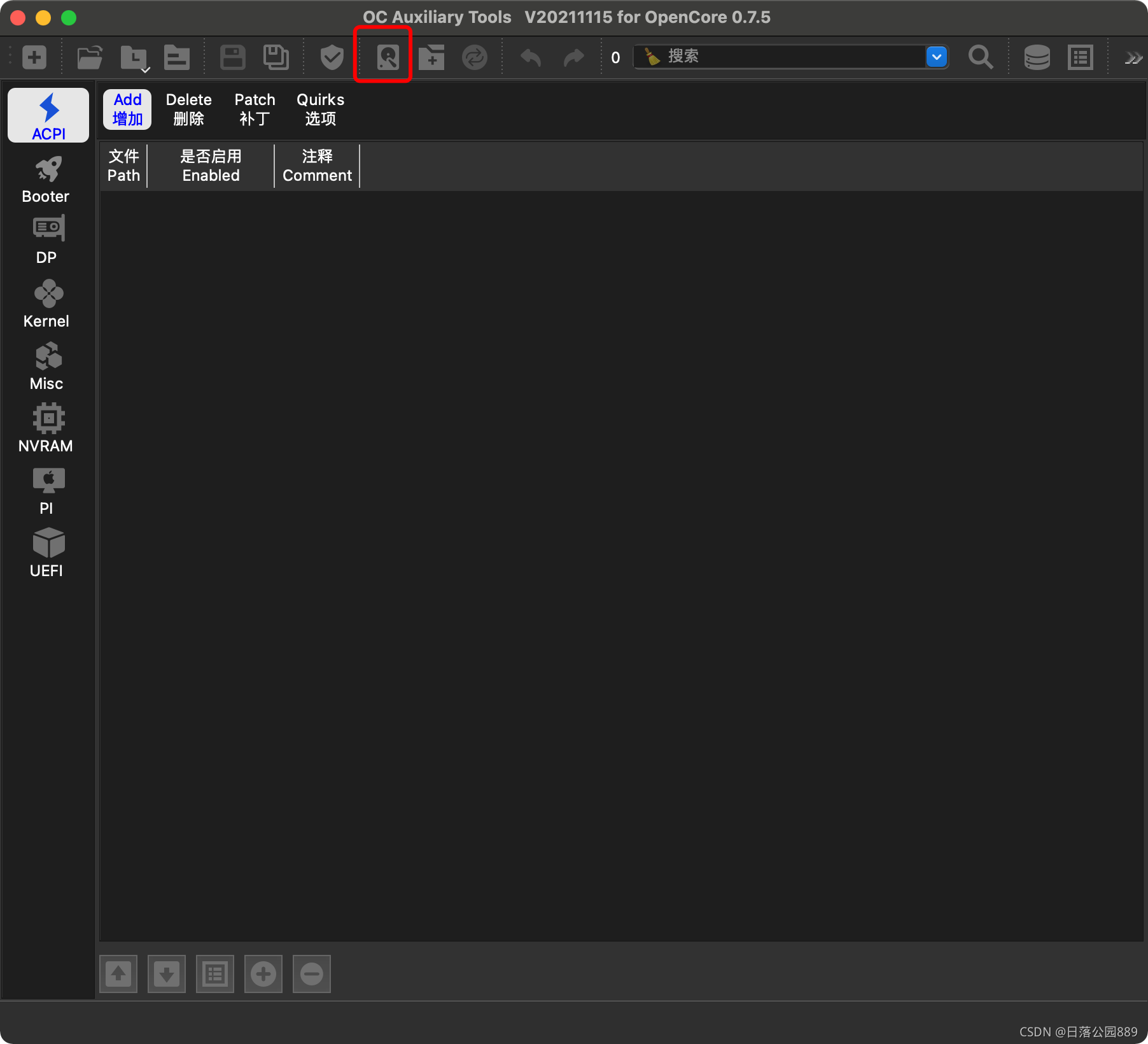The height and width of the screenshot is (1044, 1148).
Task: Click the 是否启用 Enabled column header
Action: (x=211, y=166)
